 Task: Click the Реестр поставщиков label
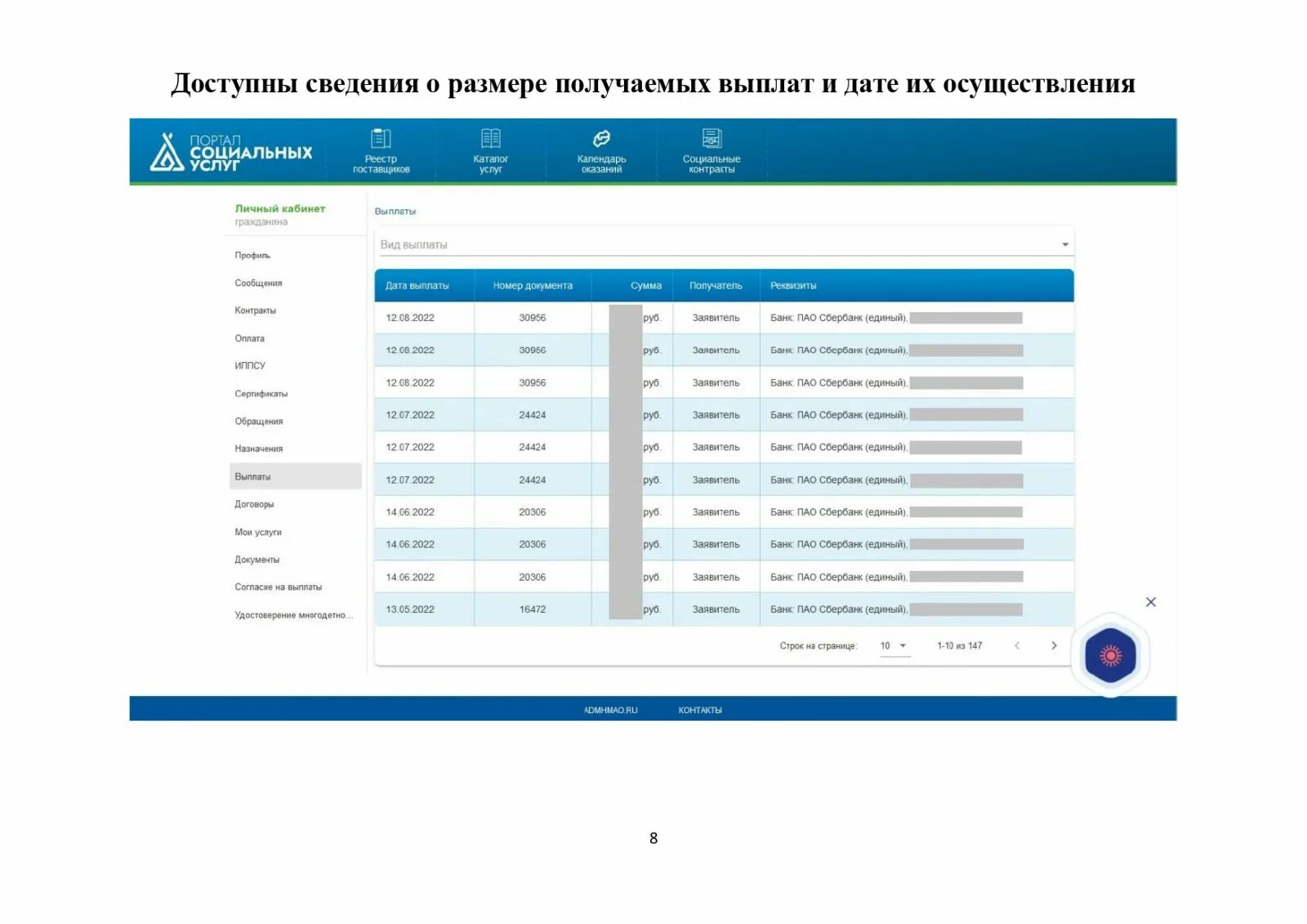pyautogui.click(x=381, y=164)
